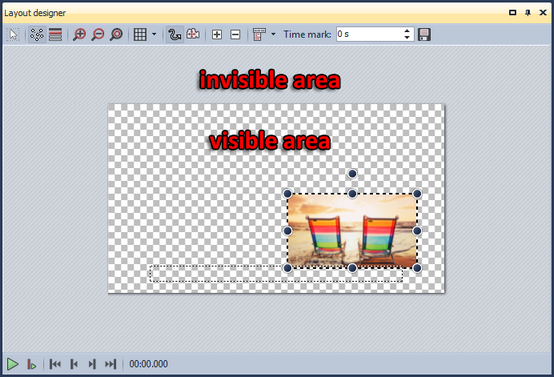554x377 pixels.
Task: Start playback with the green play button
Action: [x=13, y=364]
